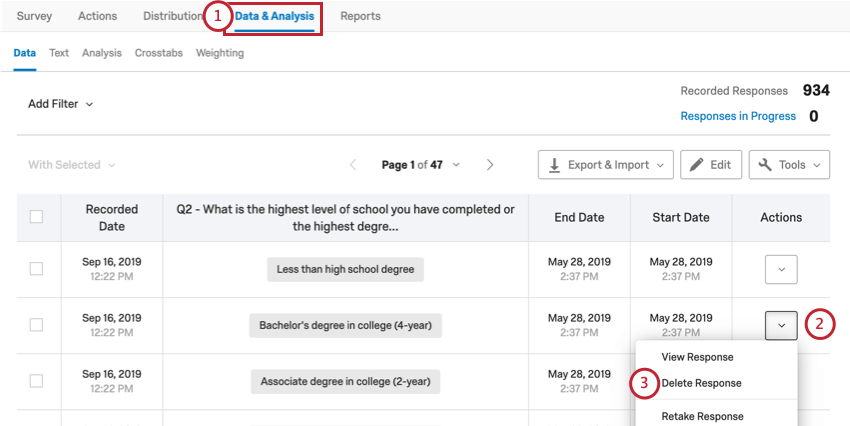Check the Associate degree response row
The image size is (850, 426).
point(36,382)
